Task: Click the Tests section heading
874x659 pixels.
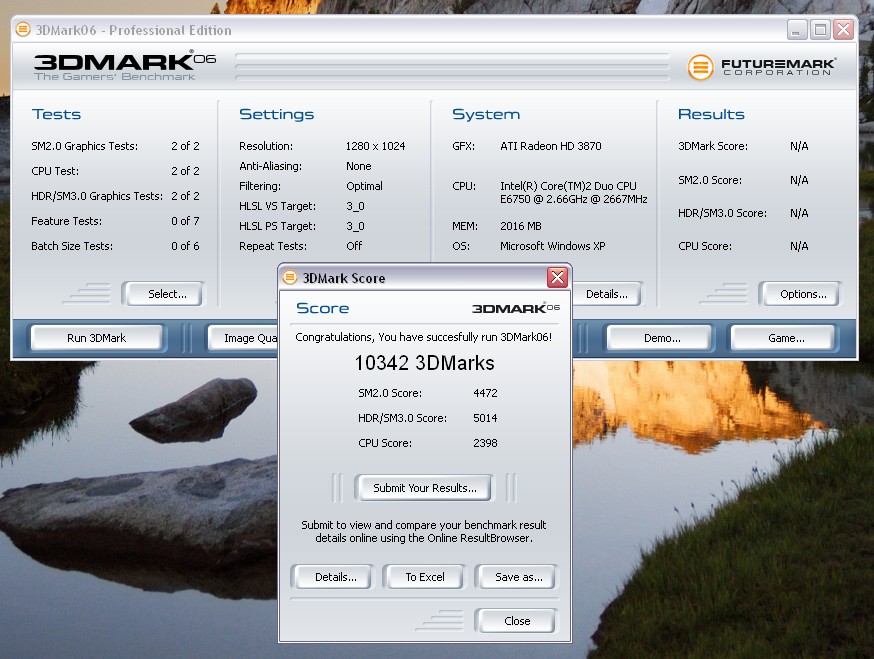Action: point(56,114)
